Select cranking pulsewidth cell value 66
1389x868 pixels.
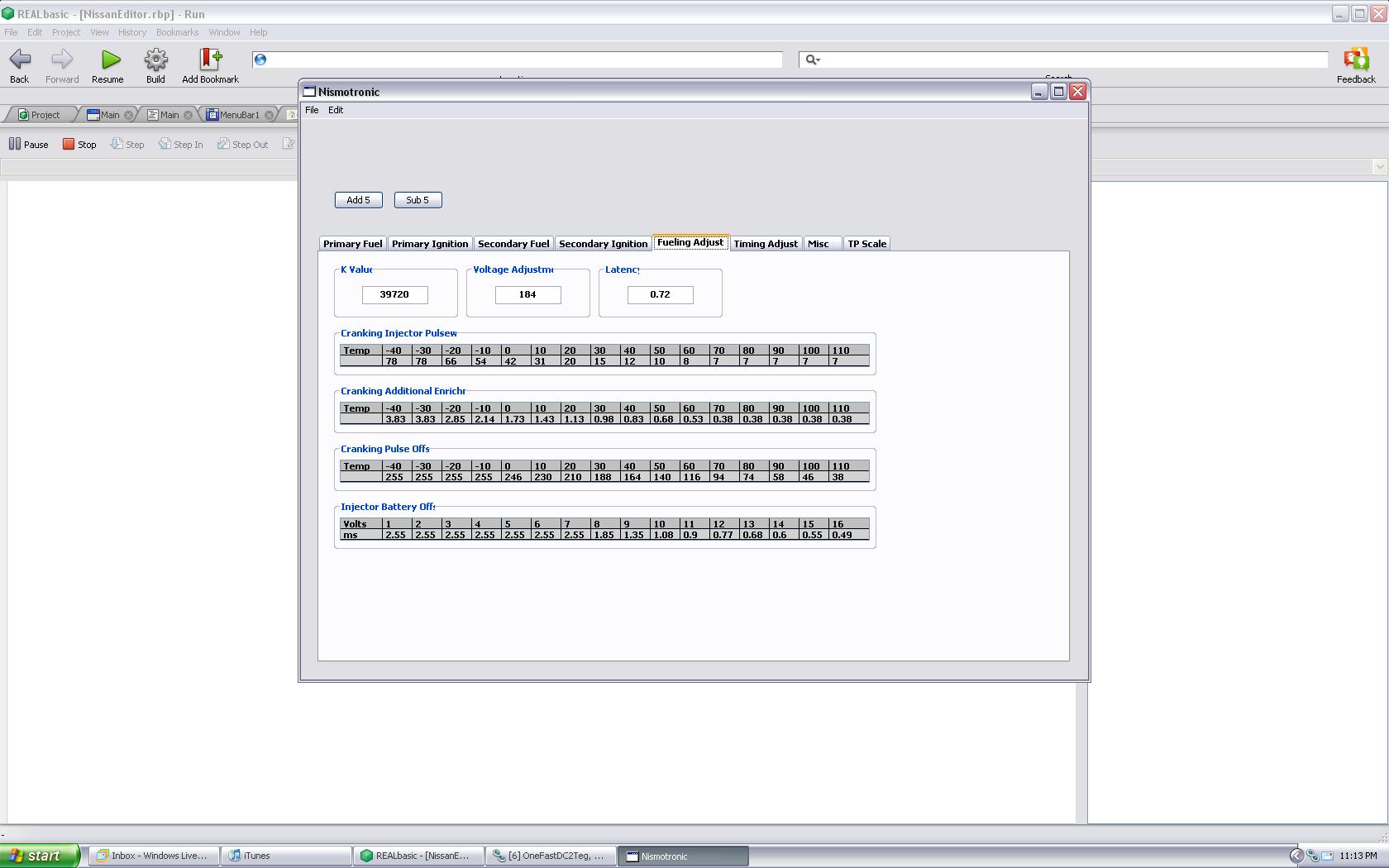pos(456,361)
